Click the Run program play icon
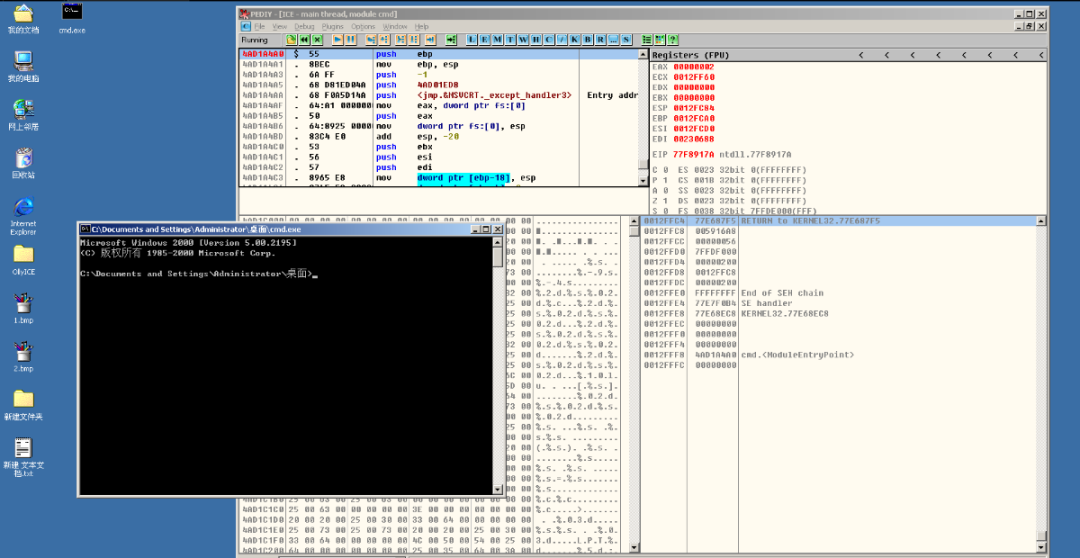Viewport: 1080px width, 558px height. [x=338, y=39]
